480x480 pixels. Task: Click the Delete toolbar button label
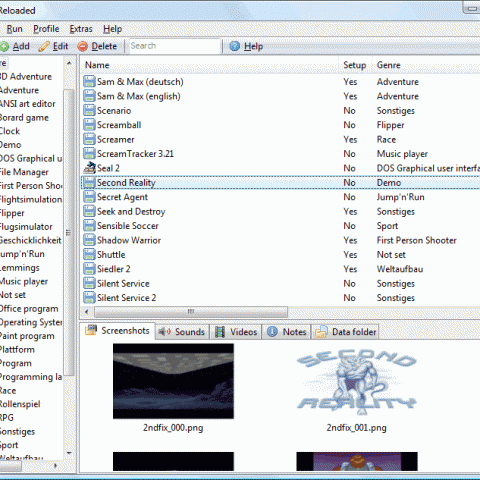(104, 46)
